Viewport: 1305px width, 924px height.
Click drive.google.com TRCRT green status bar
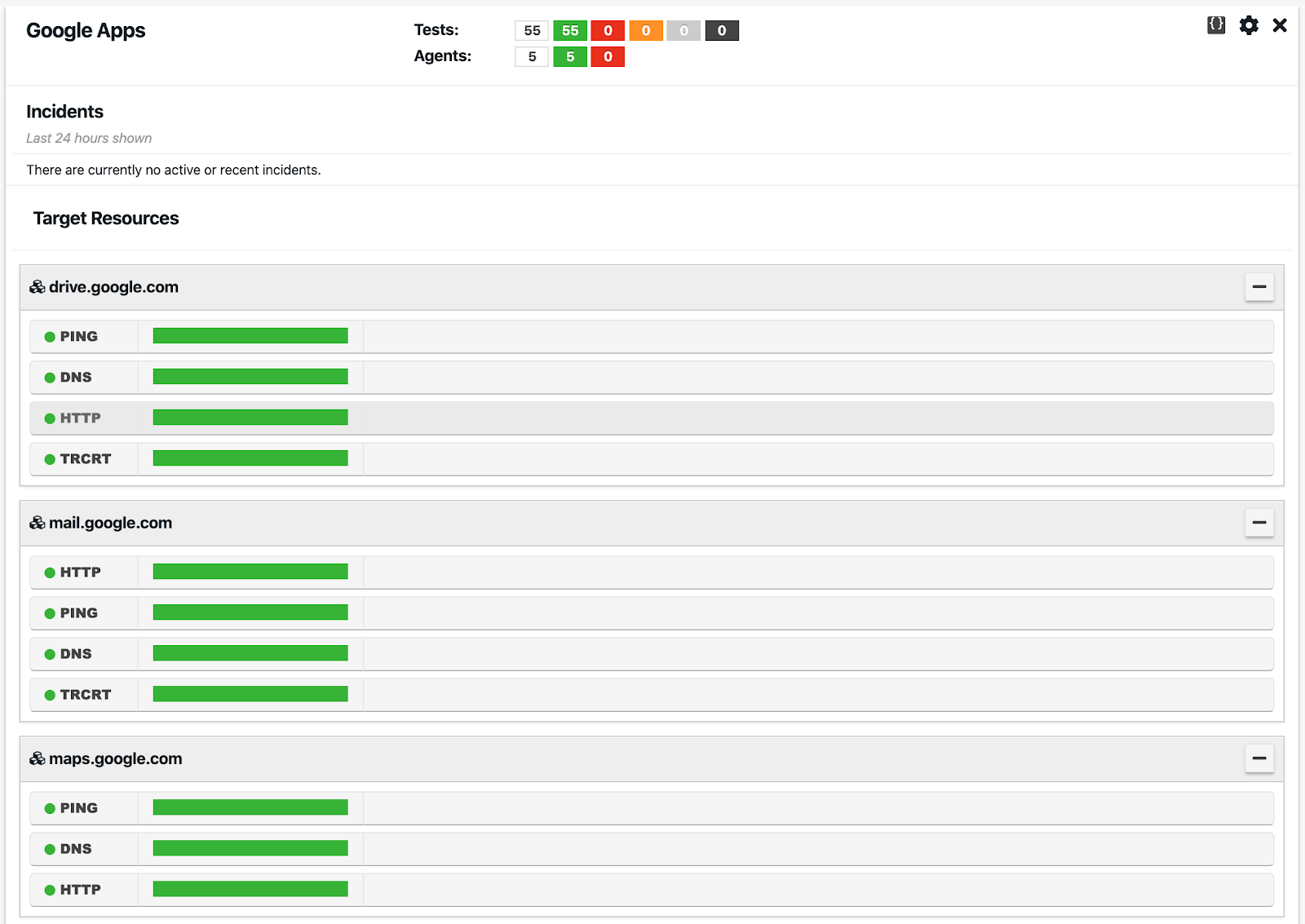250,458
